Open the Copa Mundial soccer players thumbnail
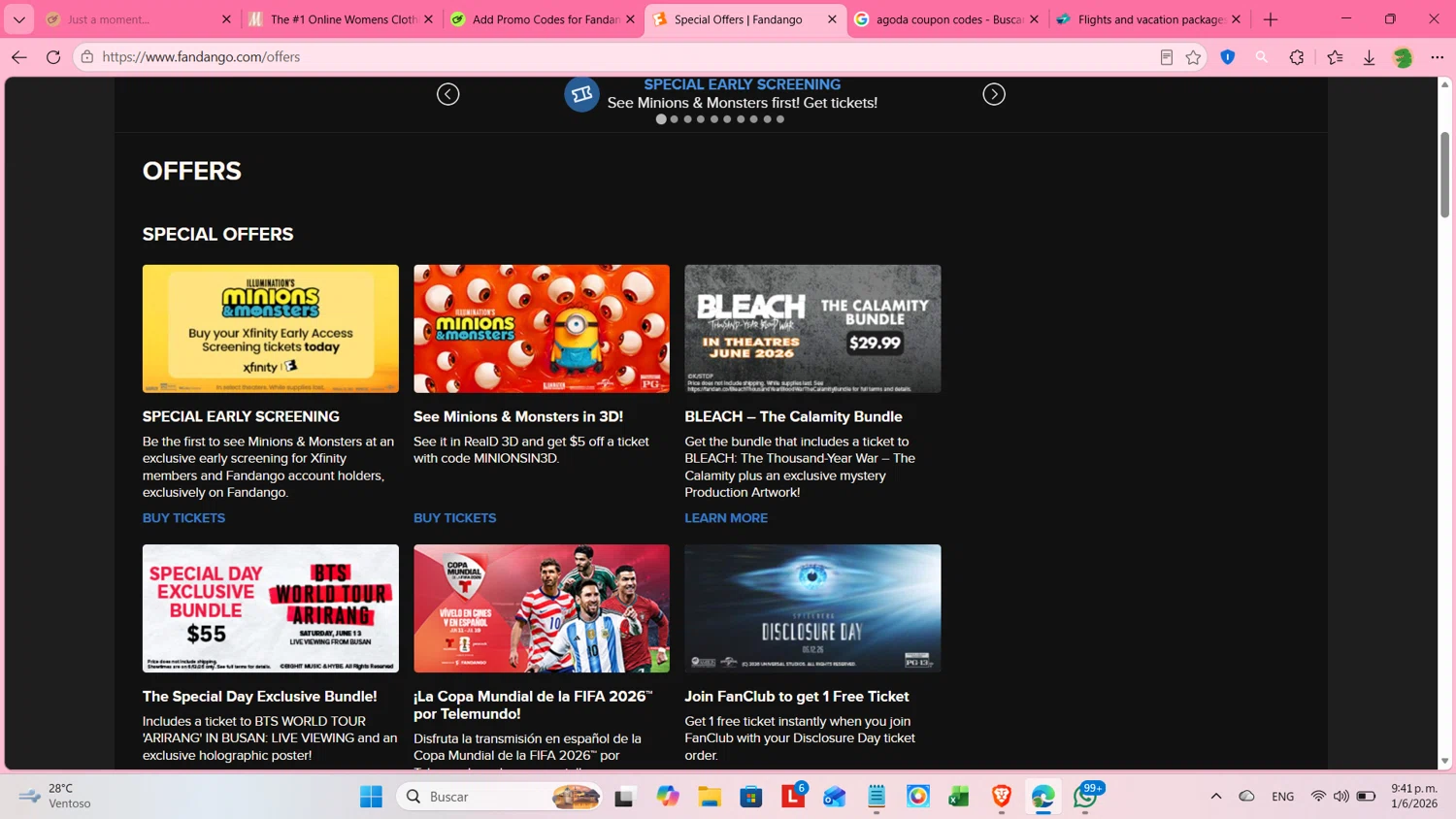Viewport: 1456px width, 819px height. pyautogui.click(x=542, y=608)
